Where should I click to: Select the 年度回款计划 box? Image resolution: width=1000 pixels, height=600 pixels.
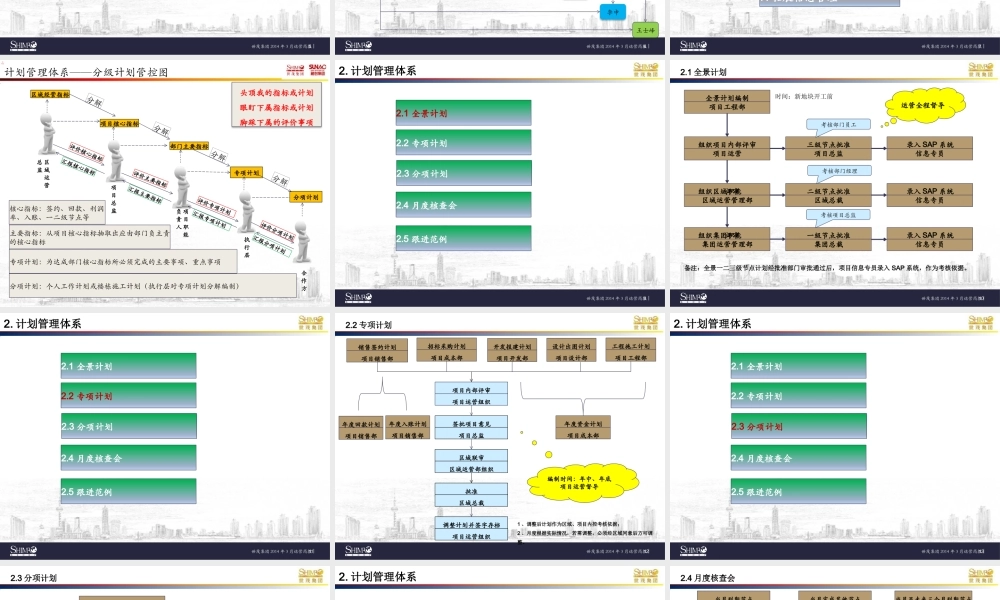click(361, 429)
